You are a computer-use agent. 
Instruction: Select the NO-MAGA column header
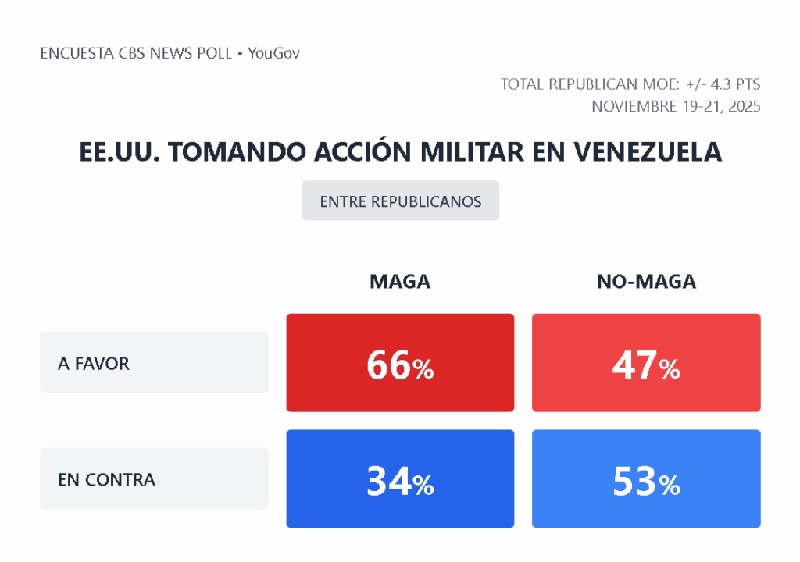point(646,282)
